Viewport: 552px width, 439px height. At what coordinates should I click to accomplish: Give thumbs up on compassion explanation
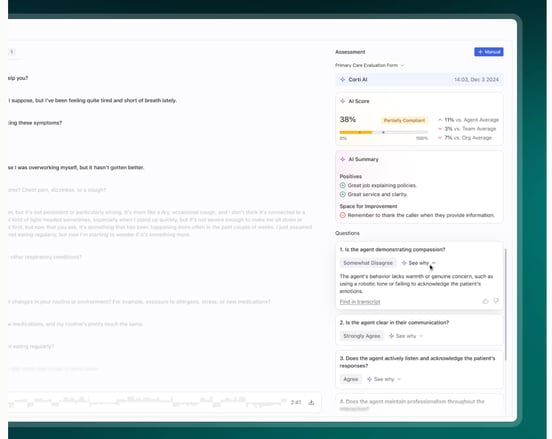[485, 301]
